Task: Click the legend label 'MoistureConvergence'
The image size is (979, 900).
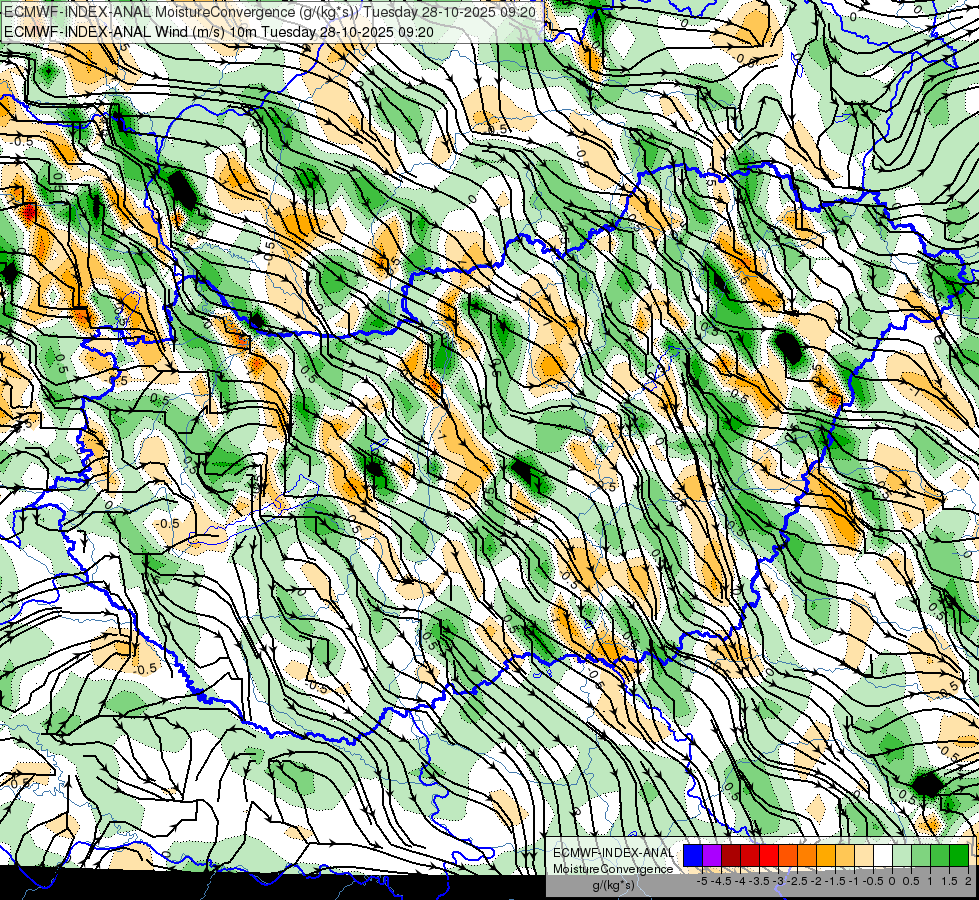Action: pyautogui.click(x=613, y=869)
